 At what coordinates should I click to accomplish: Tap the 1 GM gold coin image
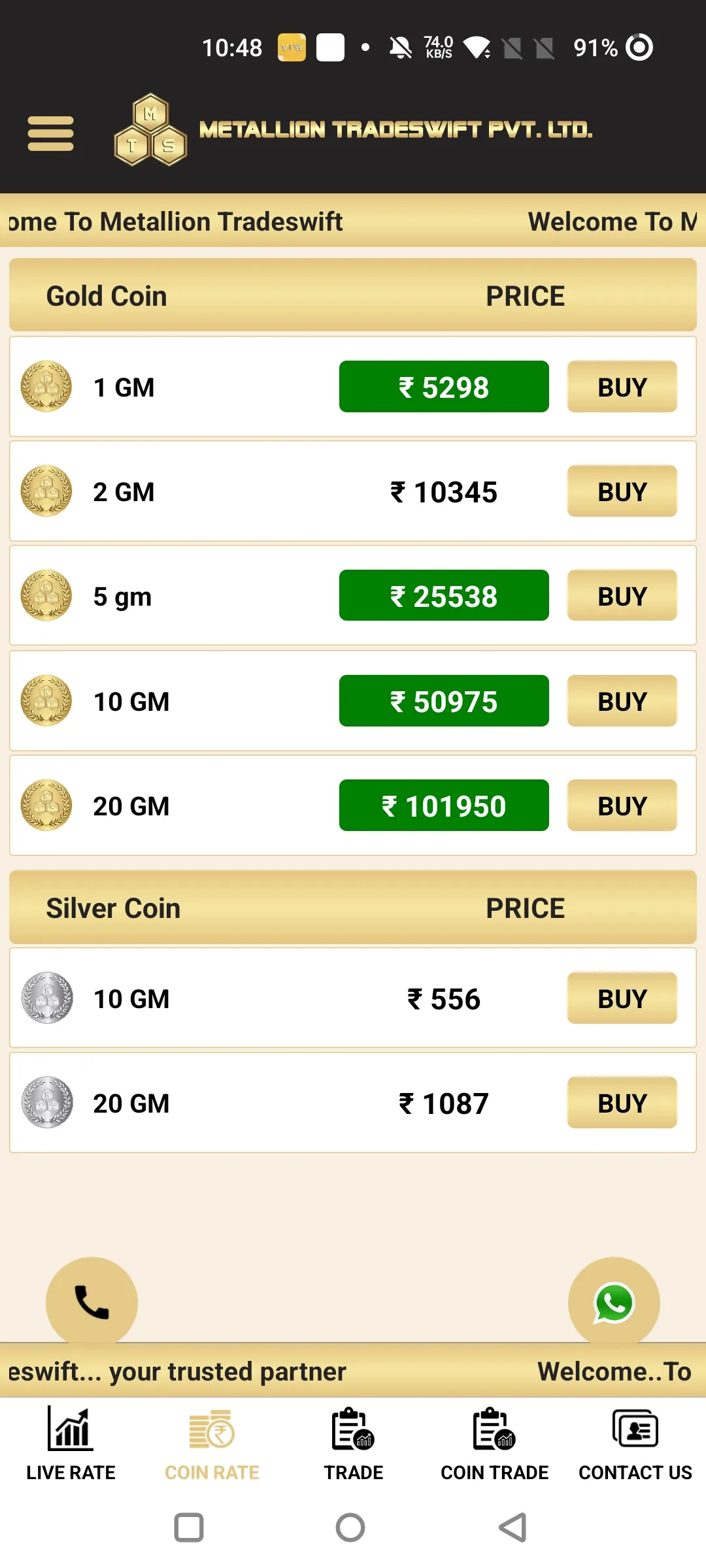click(46, 386)
